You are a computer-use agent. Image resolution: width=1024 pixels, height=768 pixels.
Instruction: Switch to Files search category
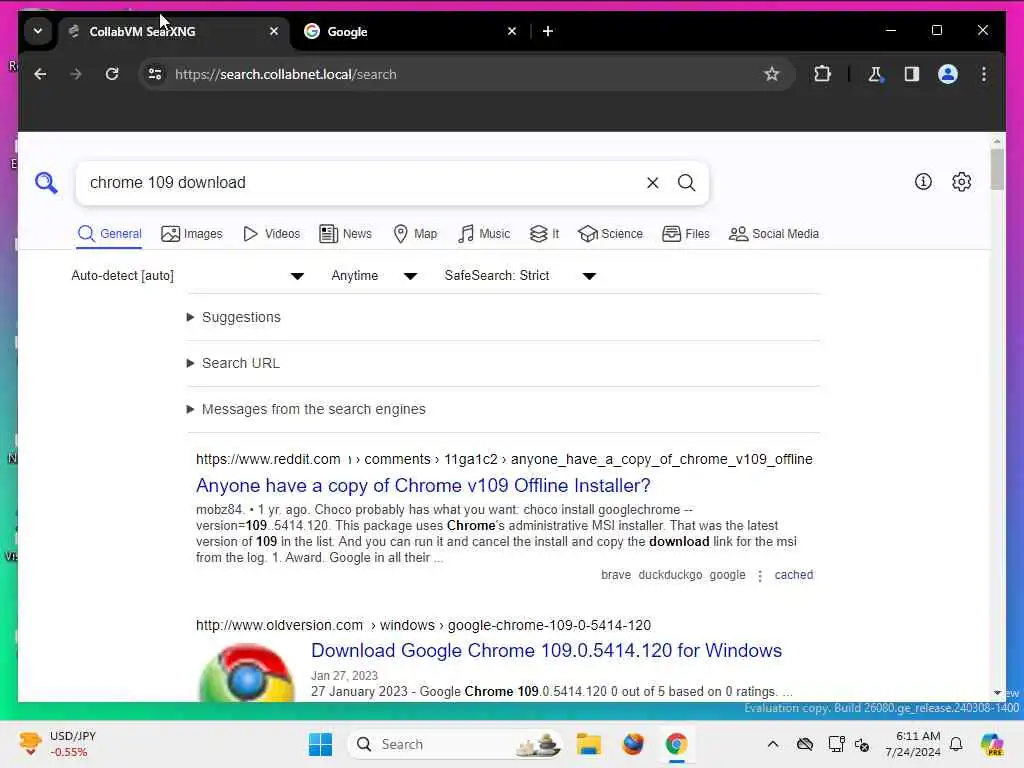(x=686, y=234)
